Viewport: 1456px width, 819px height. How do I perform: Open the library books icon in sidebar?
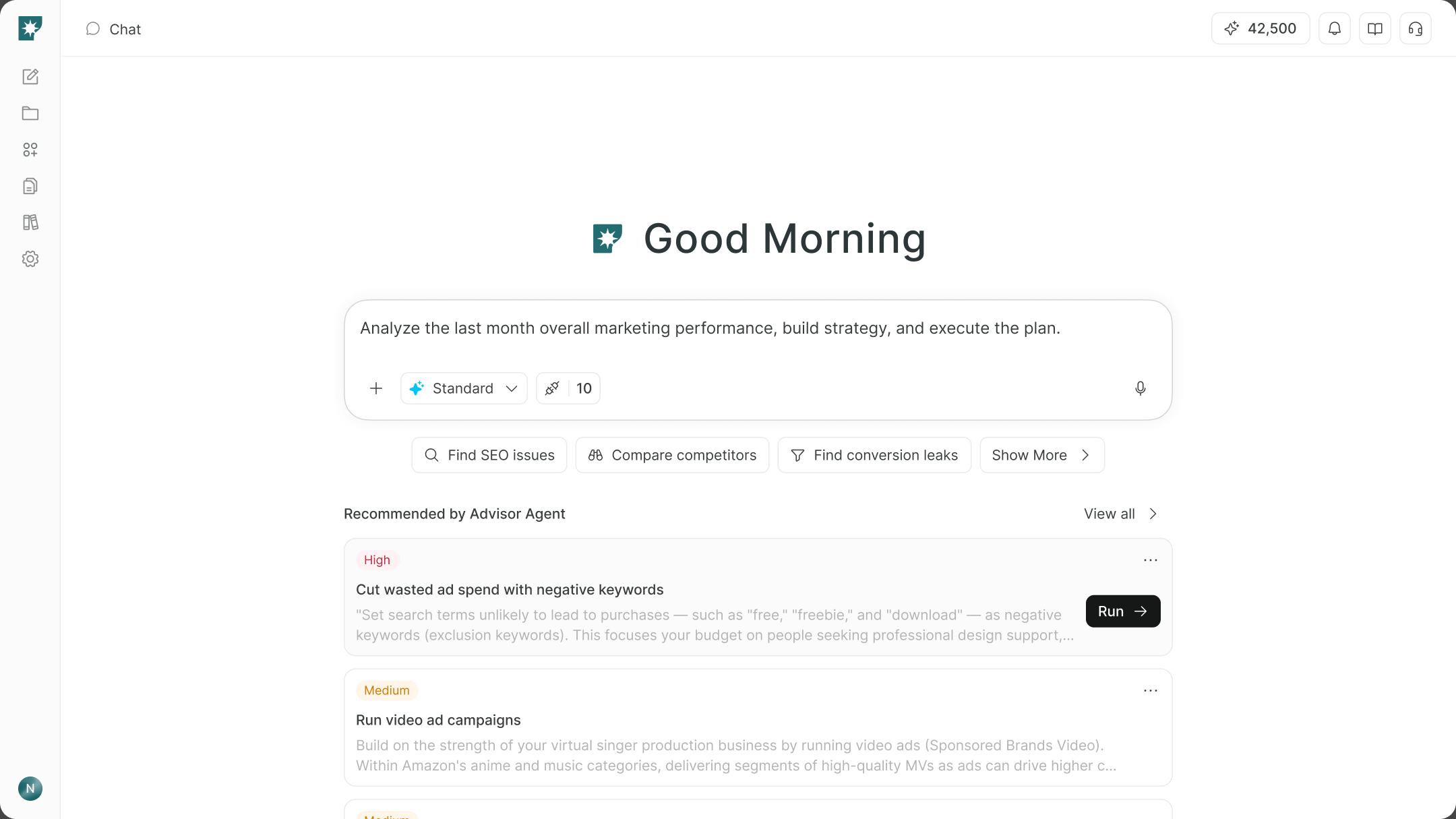point(30,222)
